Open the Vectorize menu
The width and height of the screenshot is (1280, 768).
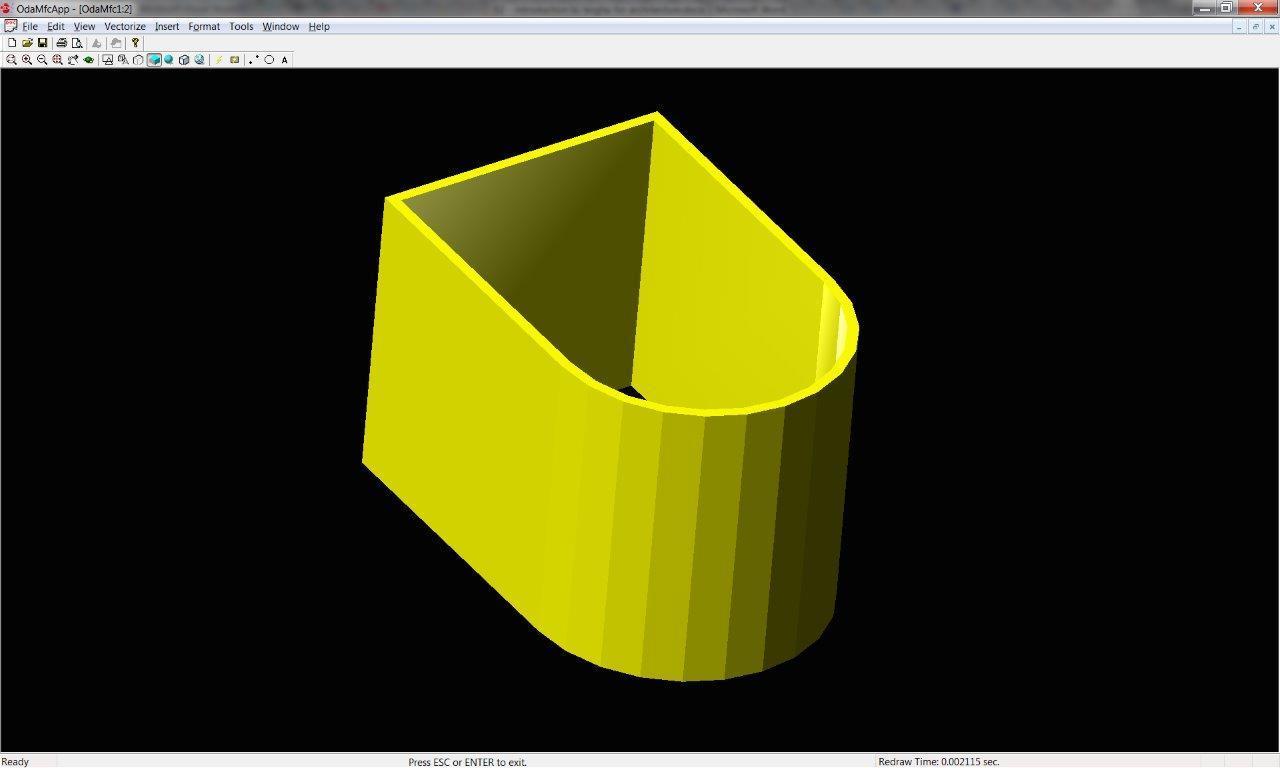(x=125, y=27)
